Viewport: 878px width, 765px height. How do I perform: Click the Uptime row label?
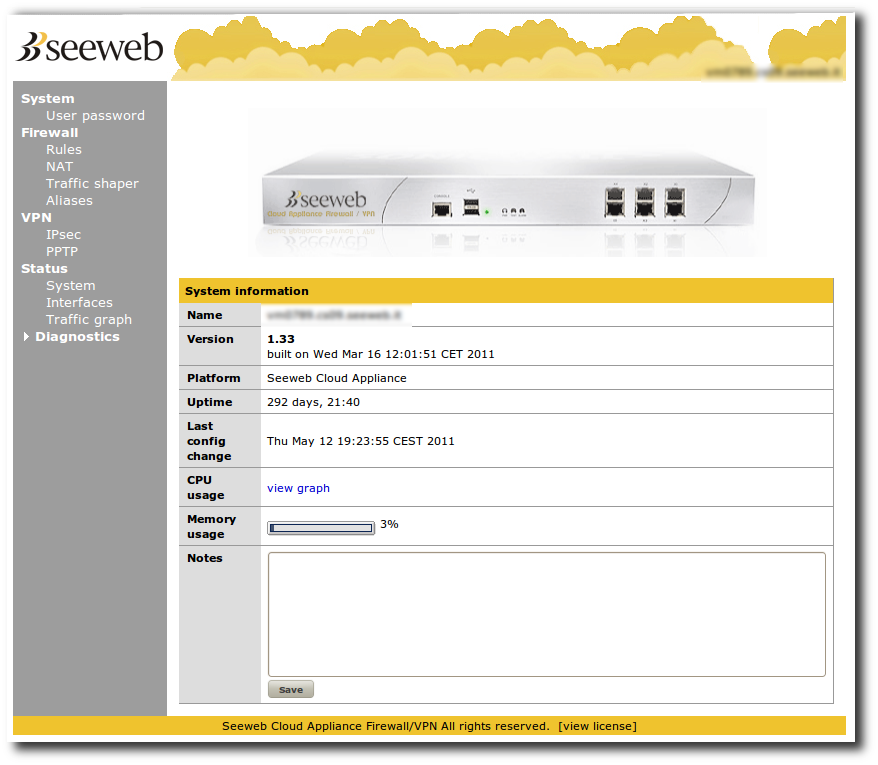(x=209, y=403)
